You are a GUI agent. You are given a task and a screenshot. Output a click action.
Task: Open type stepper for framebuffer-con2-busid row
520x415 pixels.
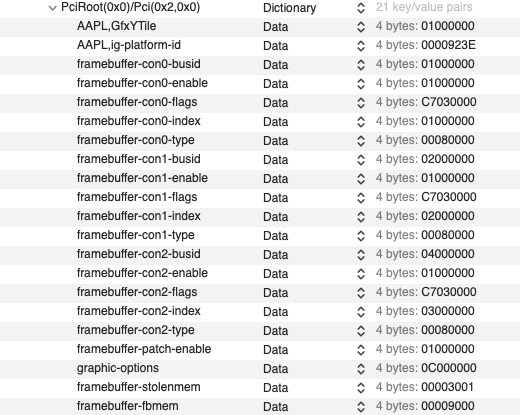point(361,255)
